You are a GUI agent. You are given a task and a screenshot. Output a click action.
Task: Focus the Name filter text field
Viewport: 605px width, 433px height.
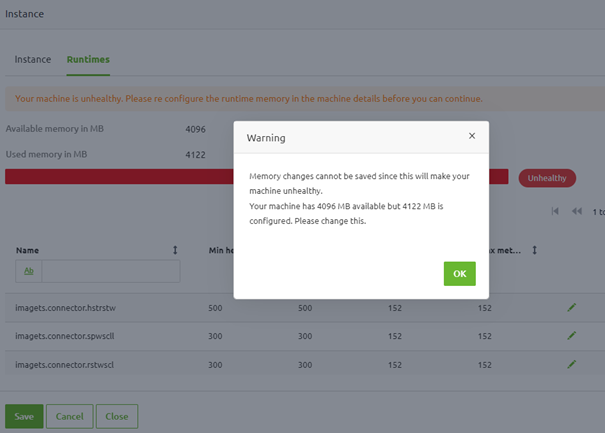(x=110, y=271)
